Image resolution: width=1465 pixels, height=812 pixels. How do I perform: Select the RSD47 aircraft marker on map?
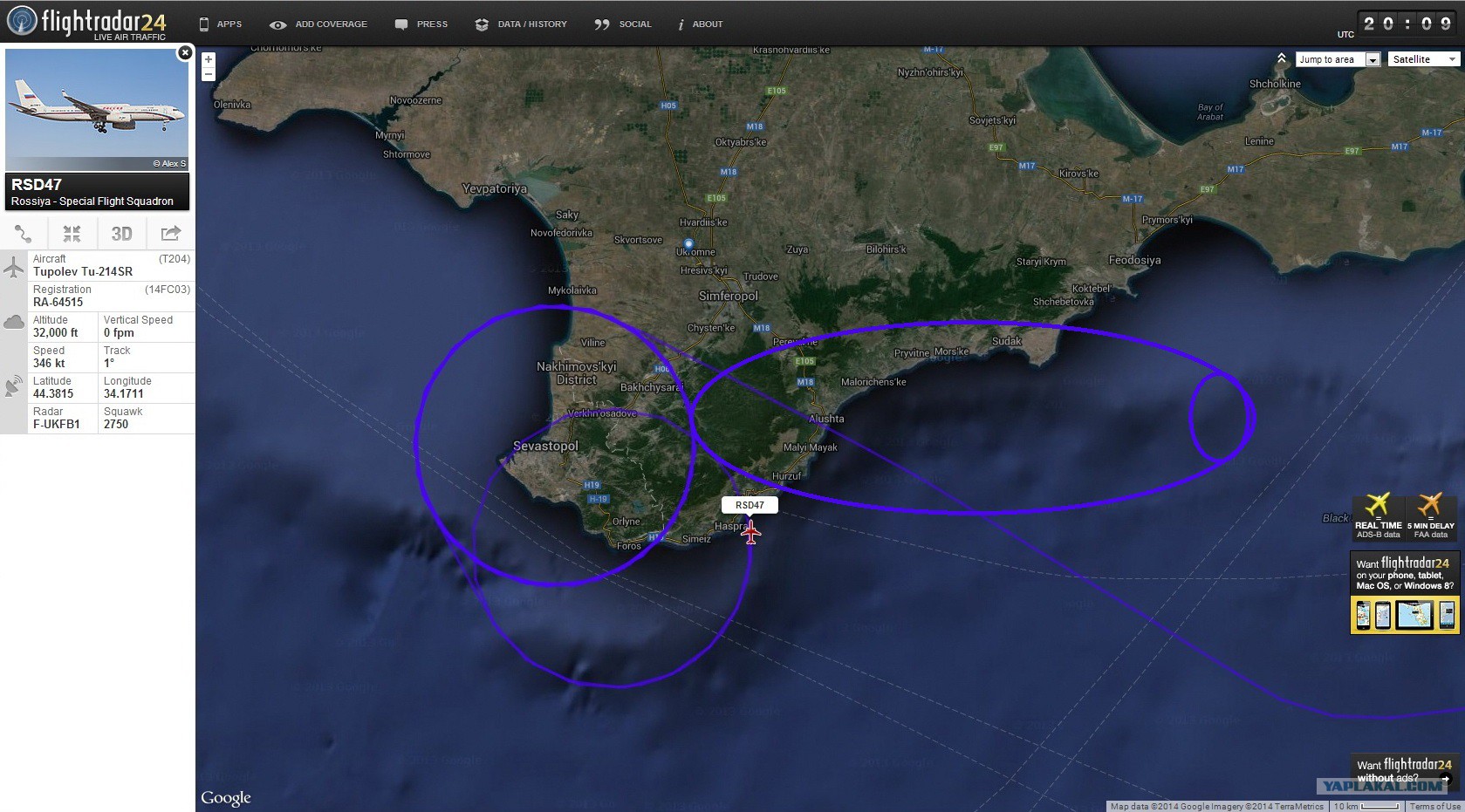point(750,531)
